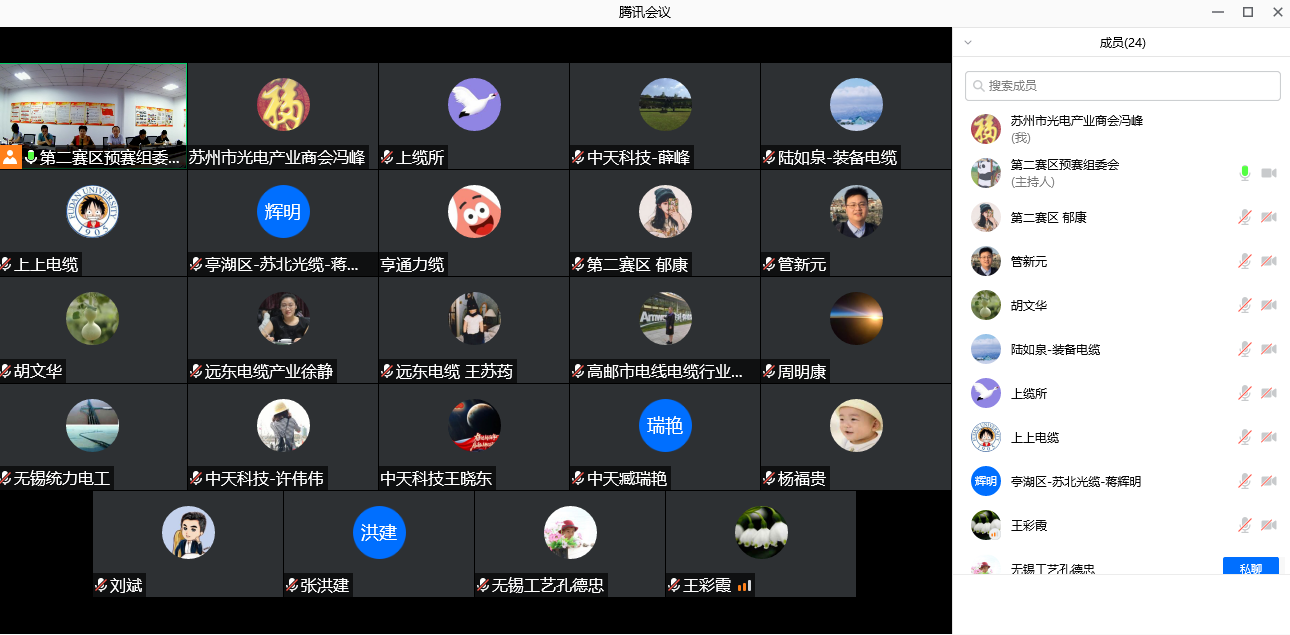The width and height of the screenshot is (1290, 635).
Task: Toggle camera for 第二赛区 郁康 in member list
Action: [1269, 217]
